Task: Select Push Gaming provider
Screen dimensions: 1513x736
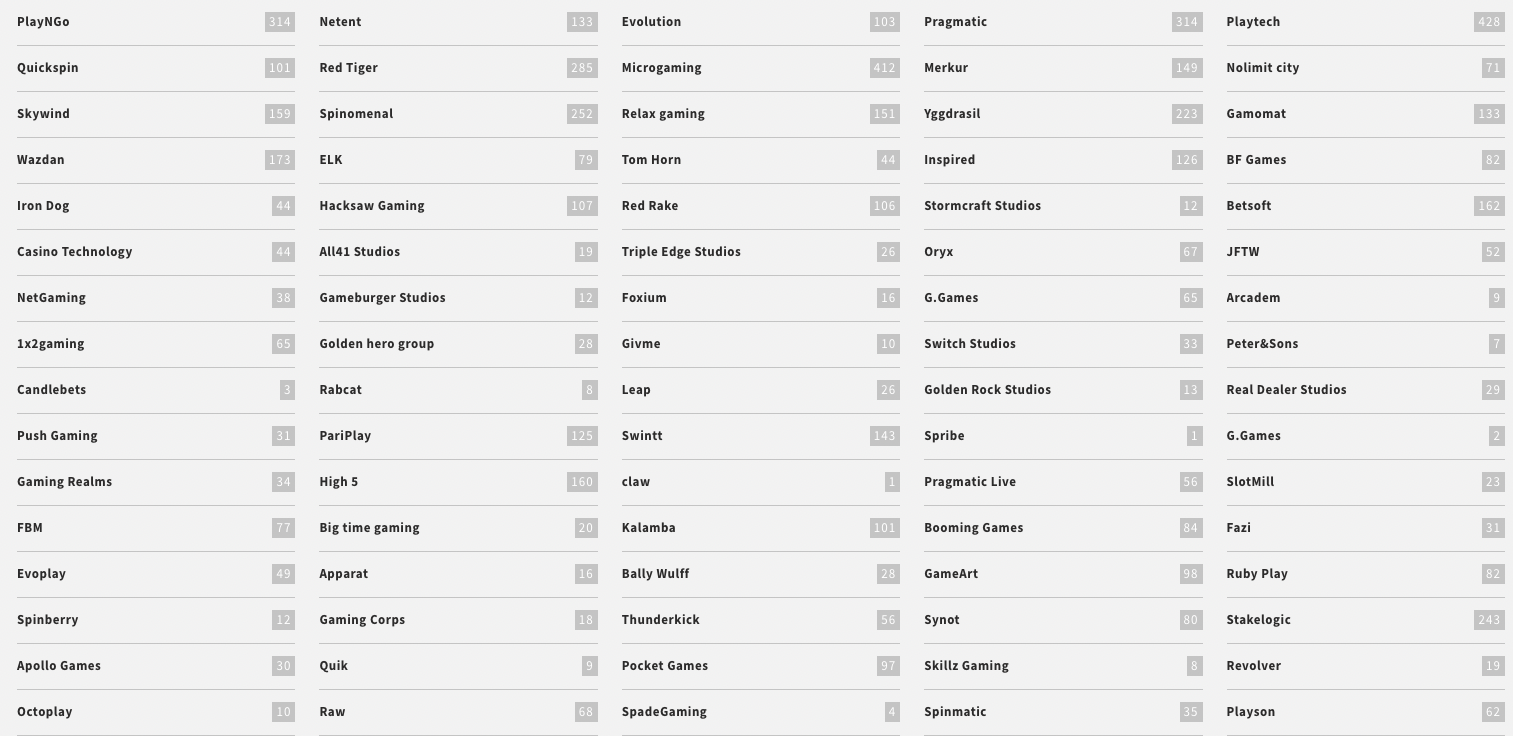Action: pos(156,436)
